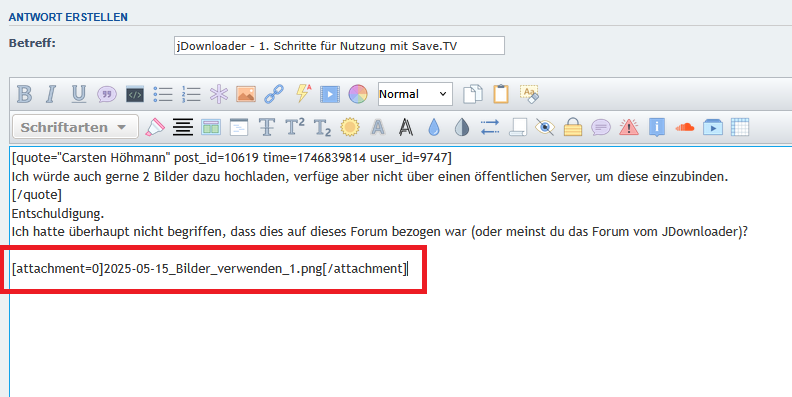Insert a SoundCloud embed
792x397 pixels.
point(684,127)
